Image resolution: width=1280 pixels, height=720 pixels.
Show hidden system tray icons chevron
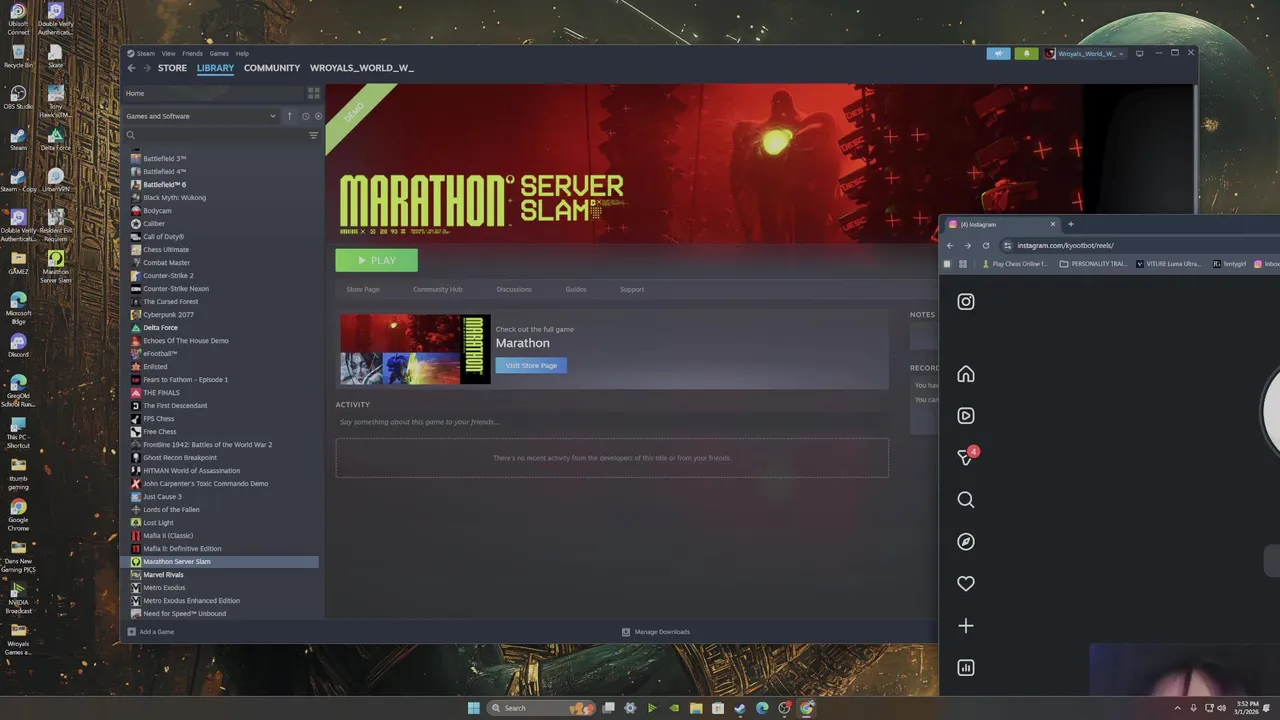tap(1177, 708)
